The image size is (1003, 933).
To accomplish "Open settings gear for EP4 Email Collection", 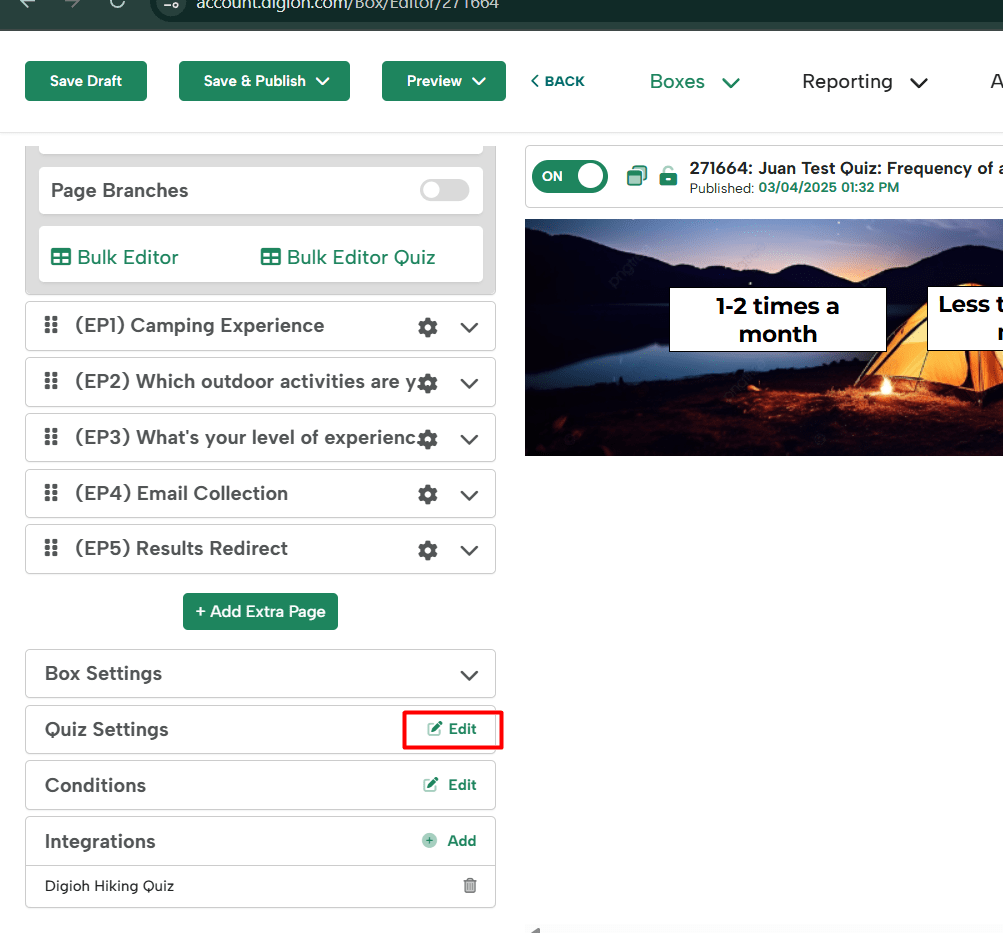I will click(427, 494).
